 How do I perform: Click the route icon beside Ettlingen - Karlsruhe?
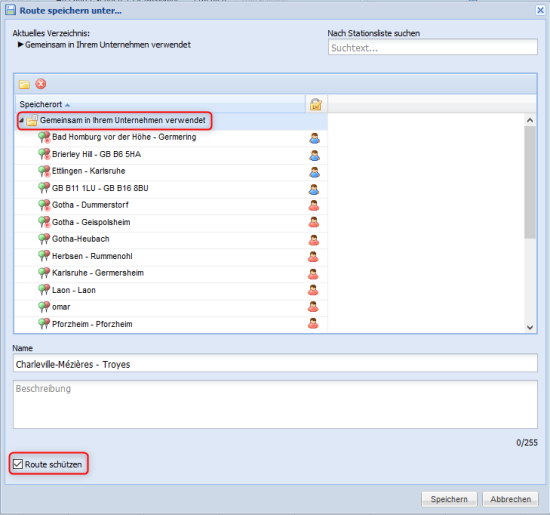44,171
